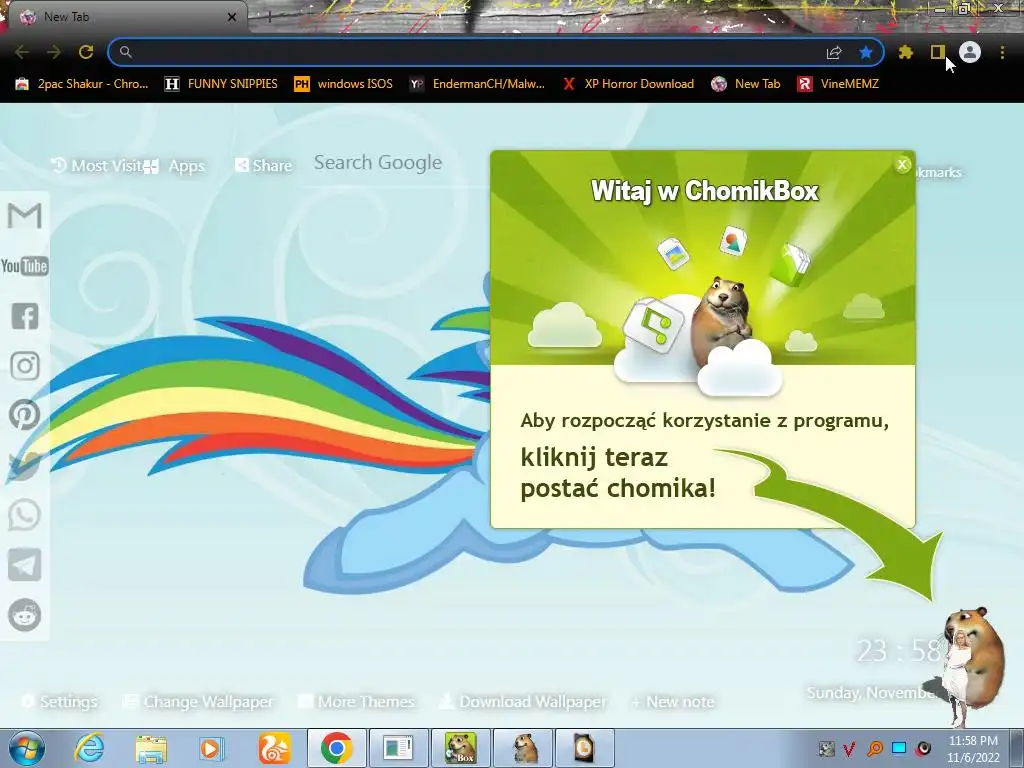1024x768 pixels.
Task: Close the New Tab browser tab
Action: [231, 17]
